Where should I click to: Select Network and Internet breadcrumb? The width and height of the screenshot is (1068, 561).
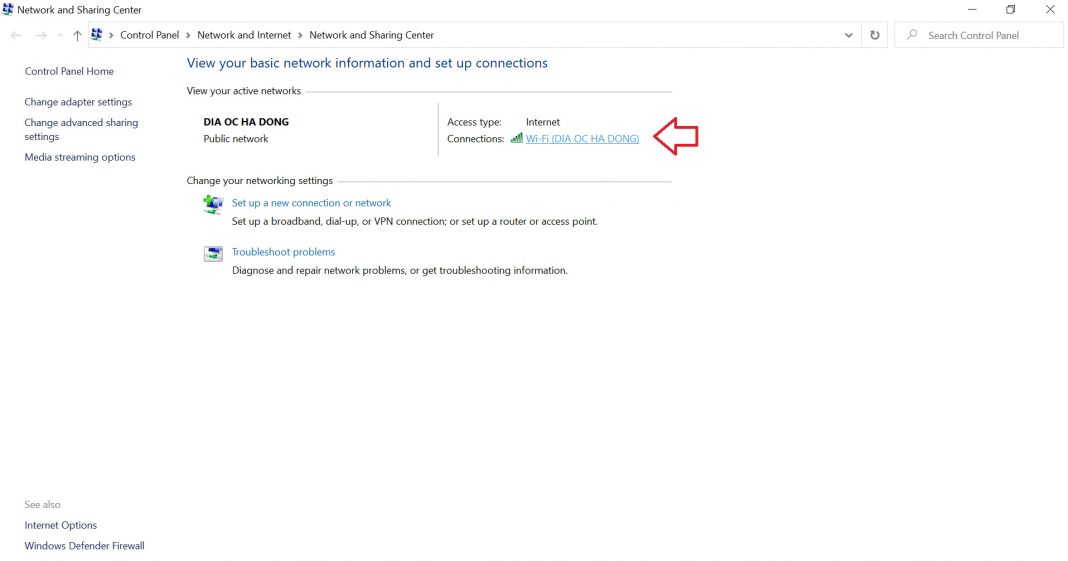[244, 35]
